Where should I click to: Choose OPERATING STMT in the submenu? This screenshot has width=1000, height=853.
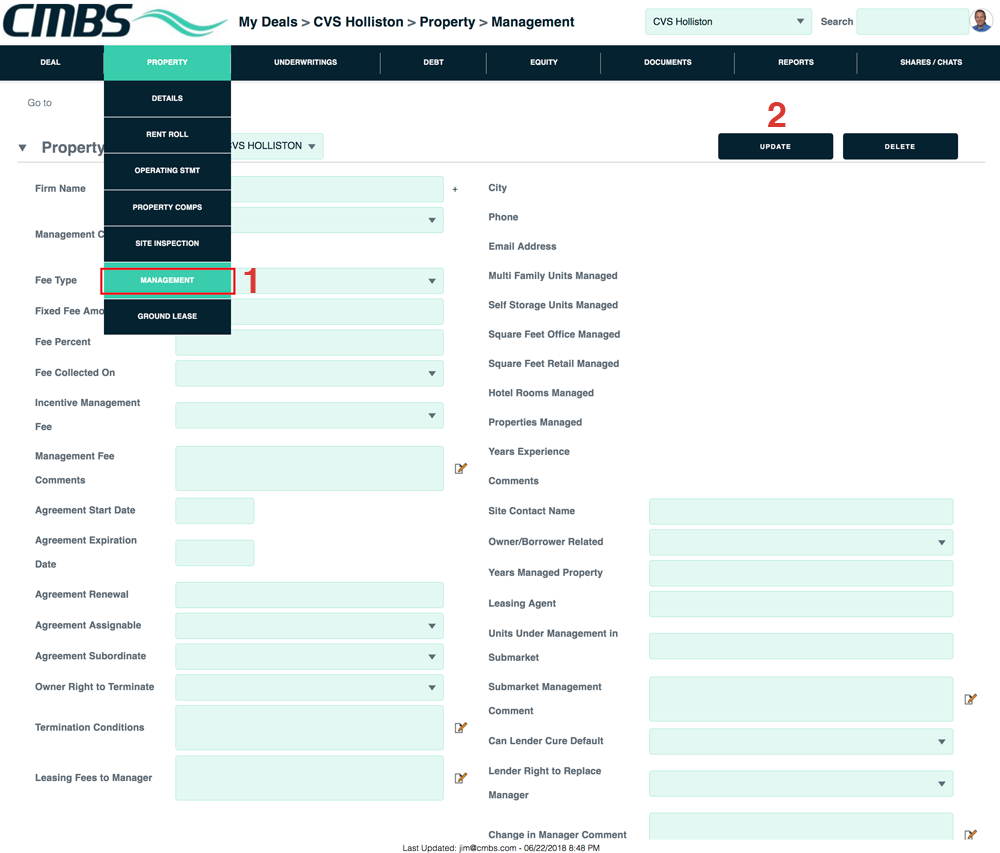coord(167,171)
